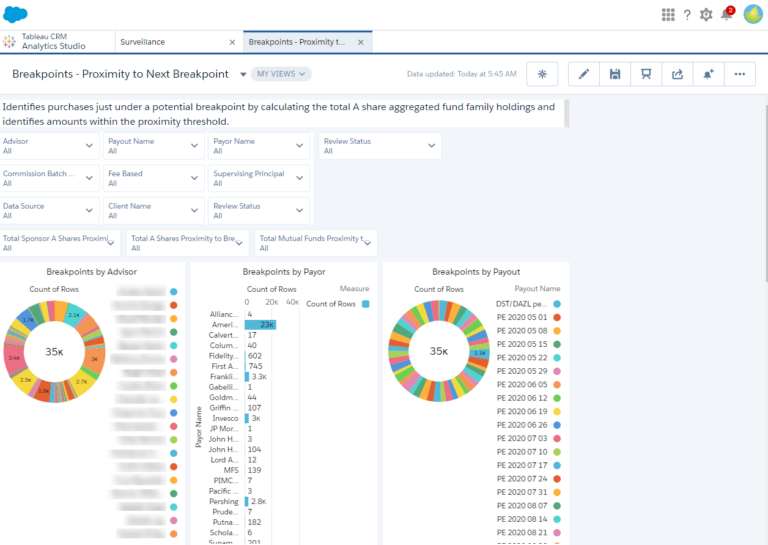Open the Review Status filter next to Payor Name
Viewport: 768px width, 545px height.
click(x=380, y=146)
